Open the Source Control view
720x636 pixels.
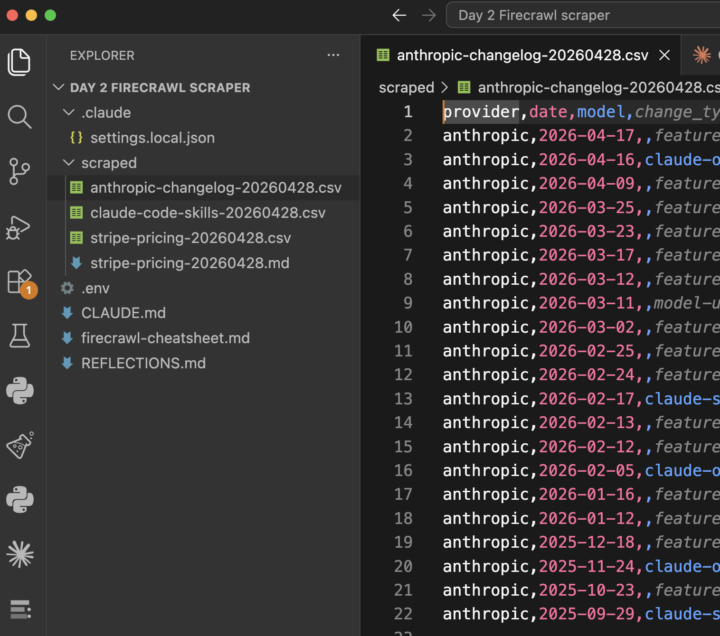[x=19, y=172]
